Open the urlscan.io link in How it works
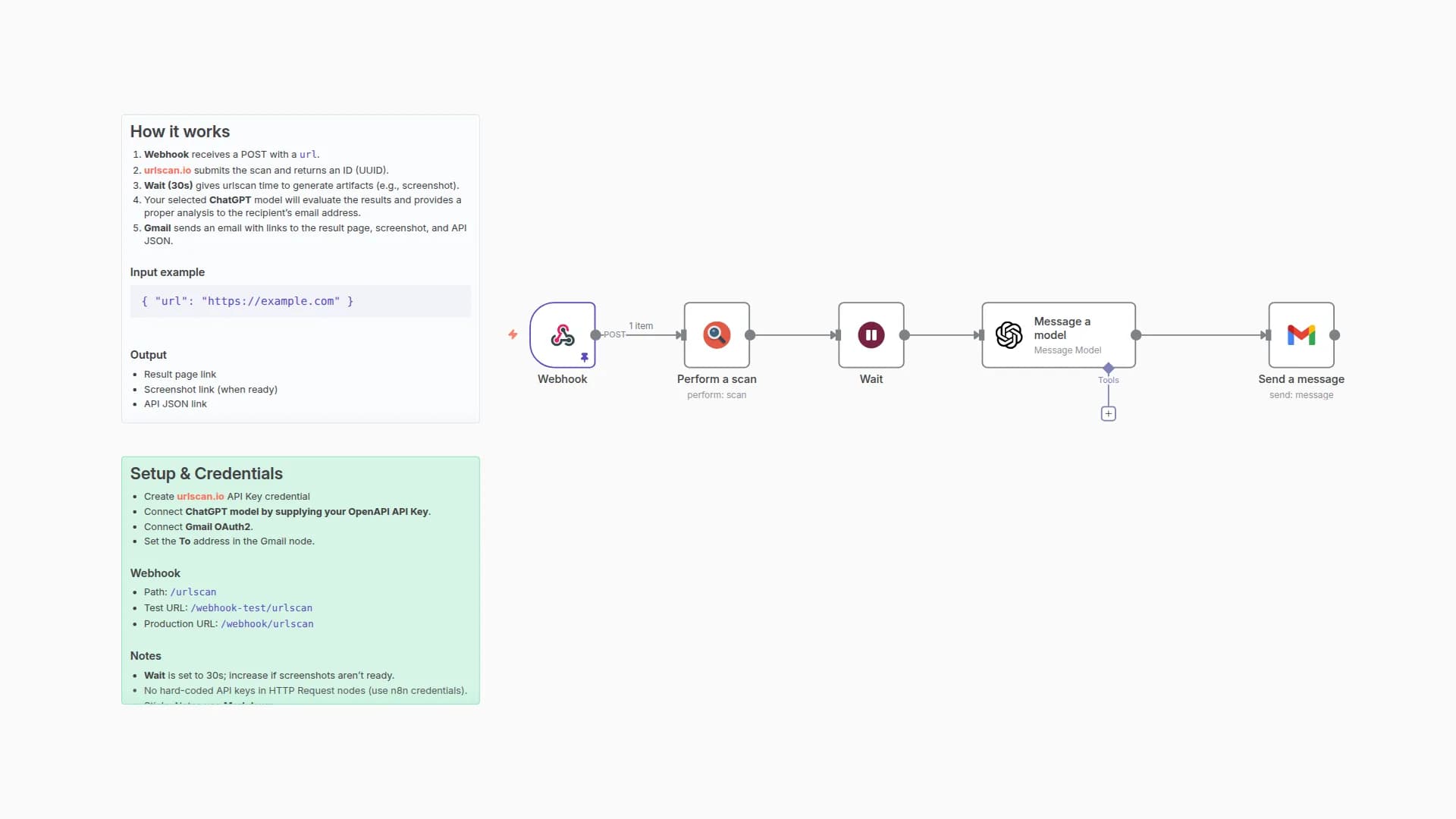The image size is (1456, 819). pos(167,170)
